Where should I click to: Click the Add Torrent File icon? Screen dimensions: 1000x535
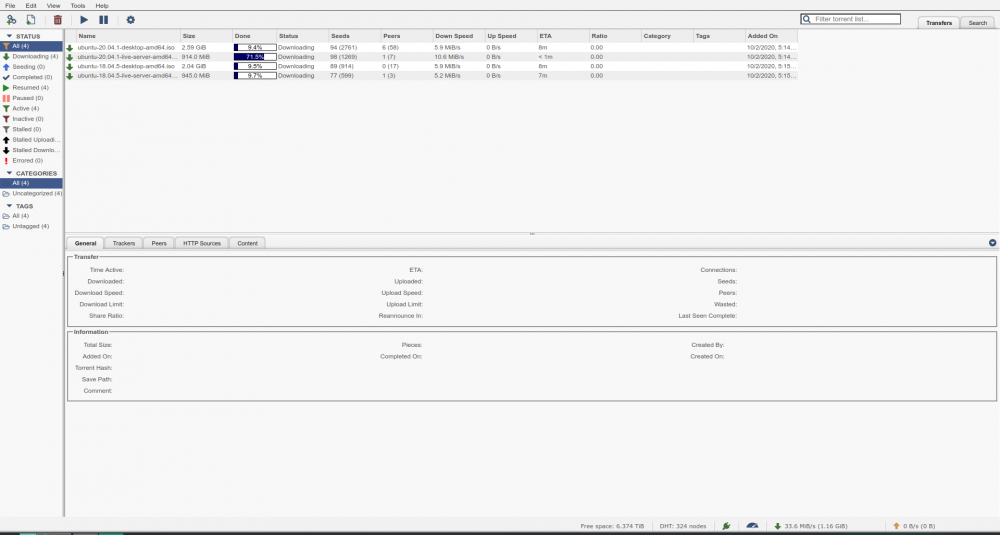[31, 20]
